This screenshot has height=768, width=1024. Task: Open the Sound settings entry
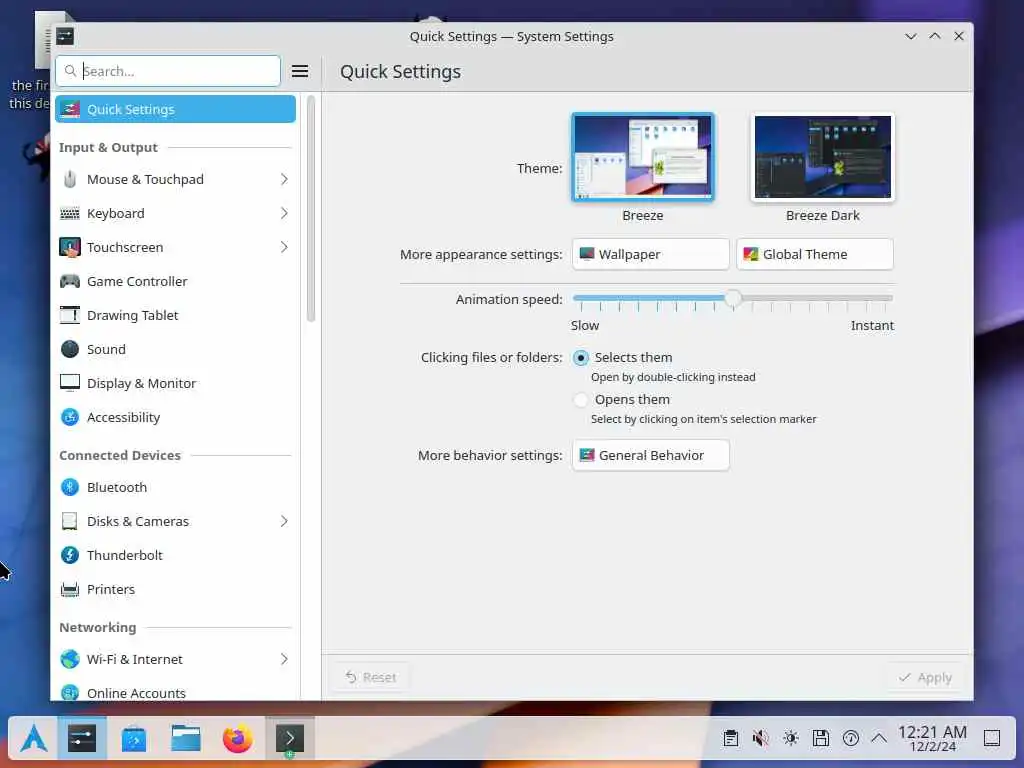point(175,349)
